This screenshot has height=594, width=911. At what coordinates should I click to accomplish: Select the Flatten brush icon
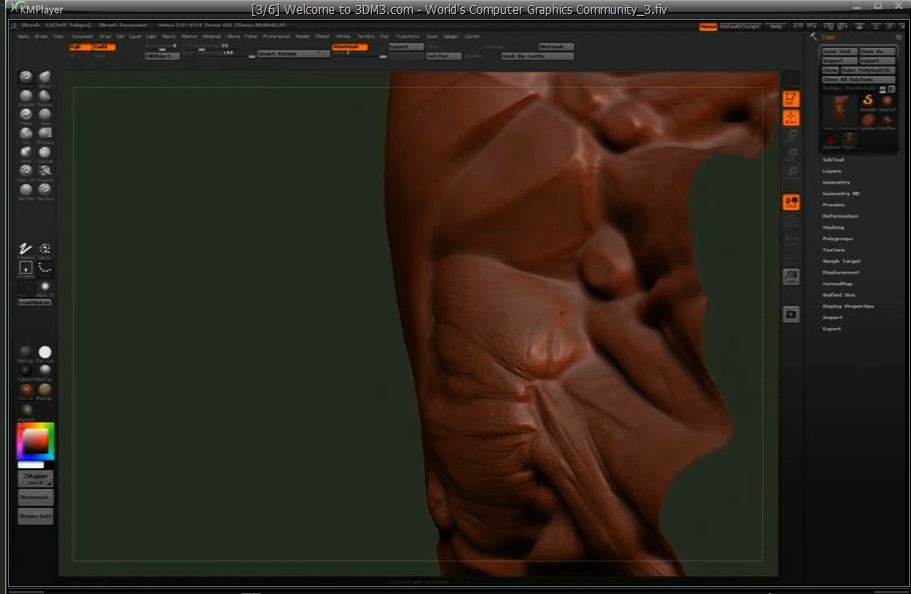(45, 96)
